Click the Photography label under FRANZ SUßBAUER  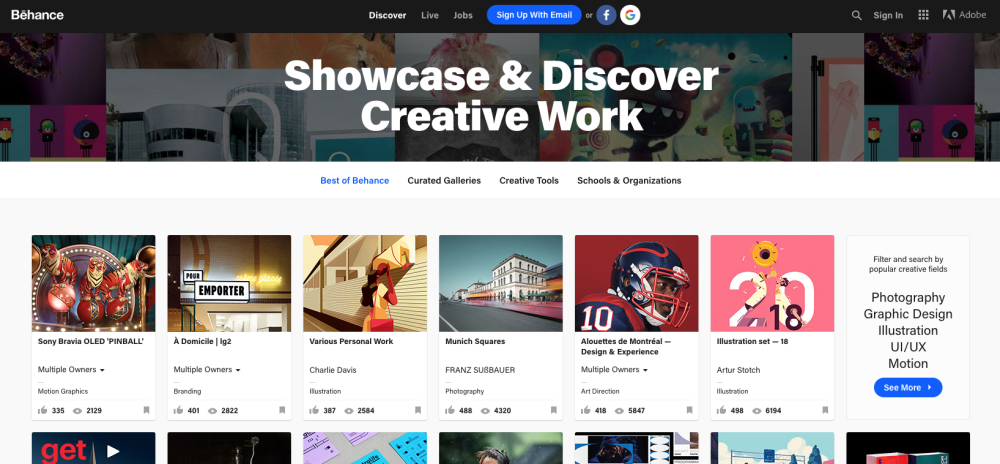[464, 391]
